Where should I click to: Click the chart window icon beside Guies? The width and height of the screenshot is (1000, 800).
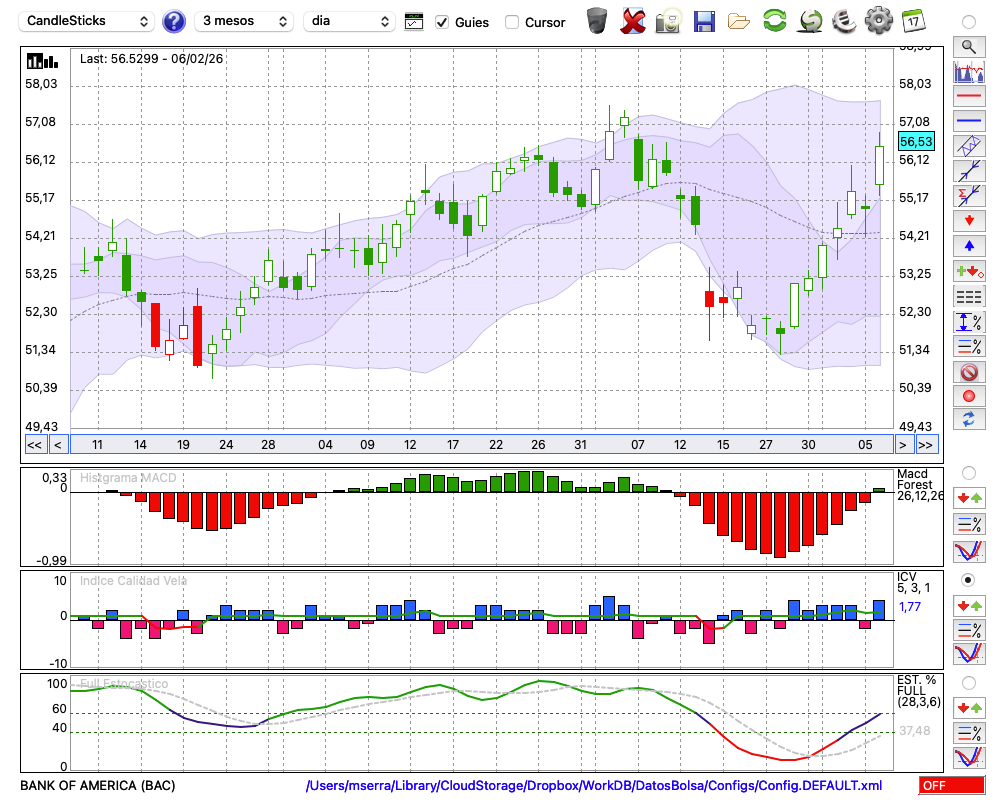(414, 22)
